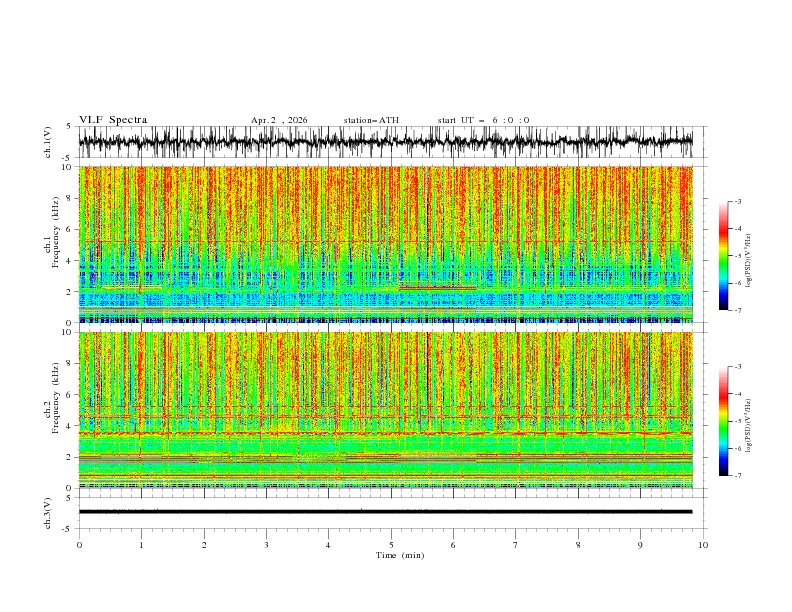The height and width of the screenshot is (612, 792).
Task: Click the ch.2 spectrogram color scale bar
Action: pos(723,421)
